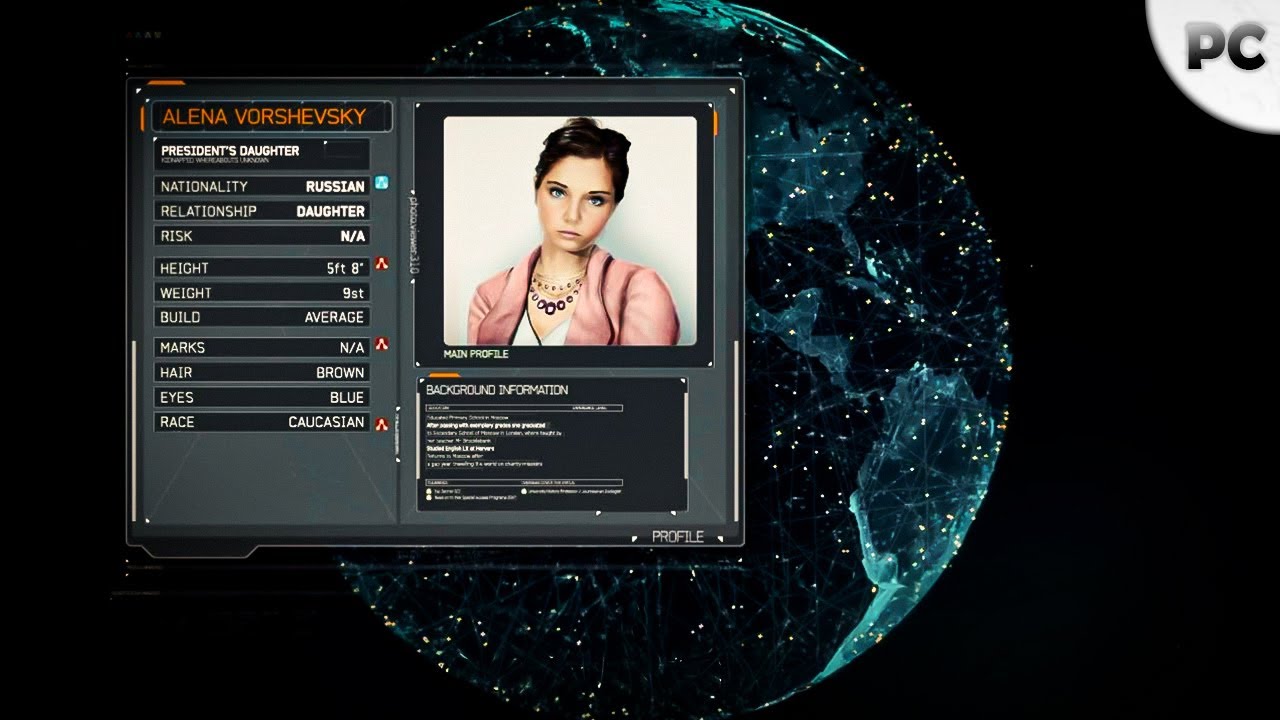This screenshot has height=720, width=1280.
Task: Click the Background Information heading
Action: (497, 390)
